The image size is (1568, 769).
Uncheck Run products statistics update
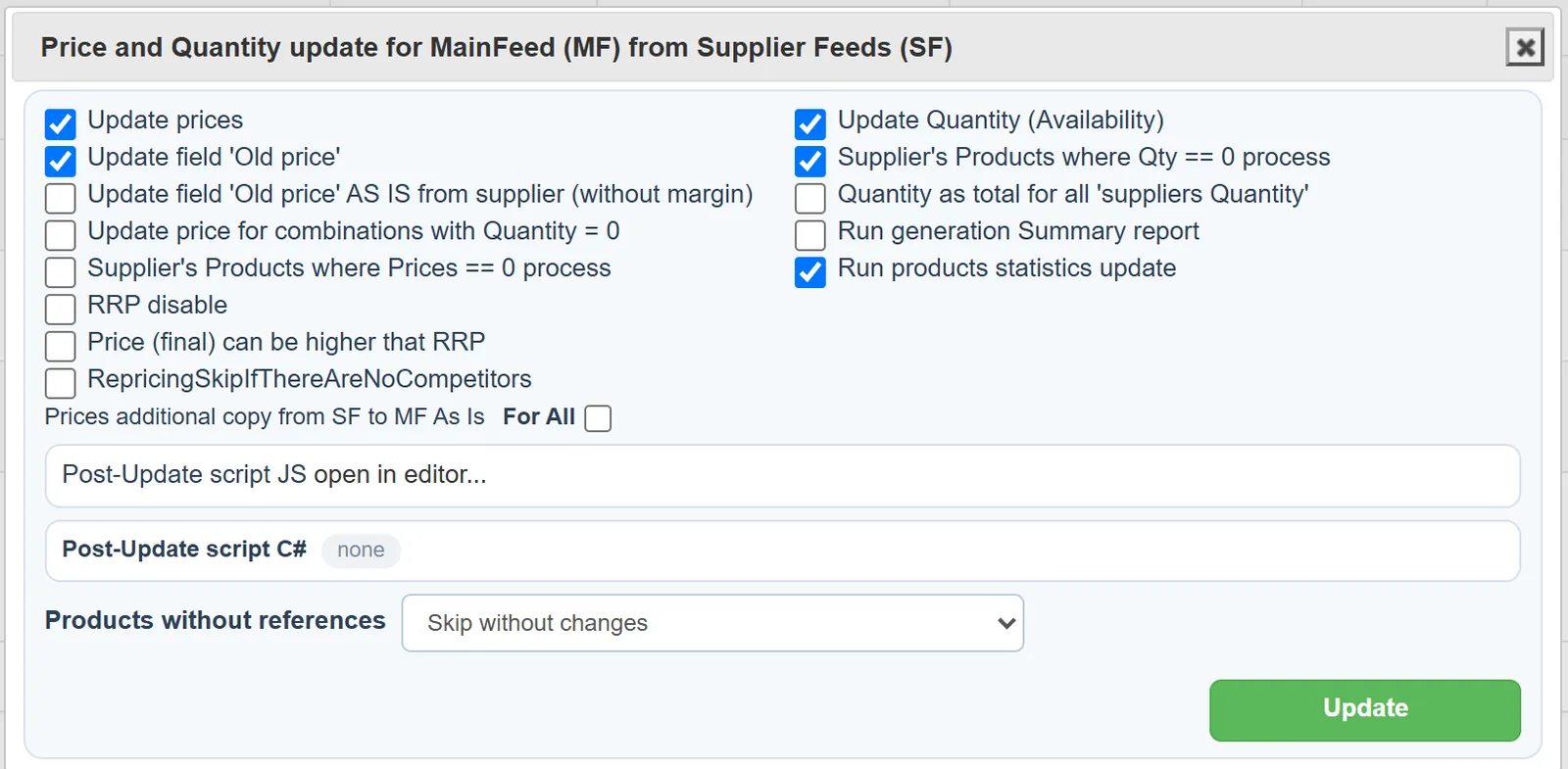810,272
